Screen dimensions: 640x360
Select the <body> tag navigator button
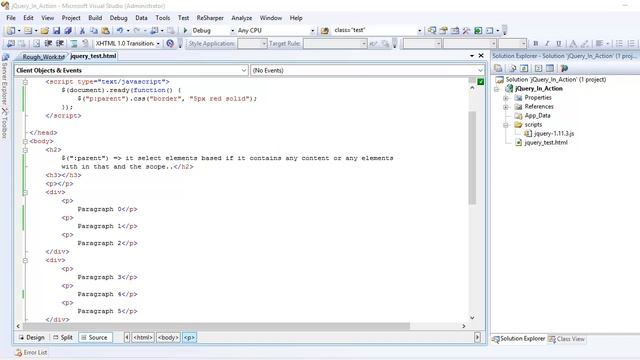tap(168, 338)
